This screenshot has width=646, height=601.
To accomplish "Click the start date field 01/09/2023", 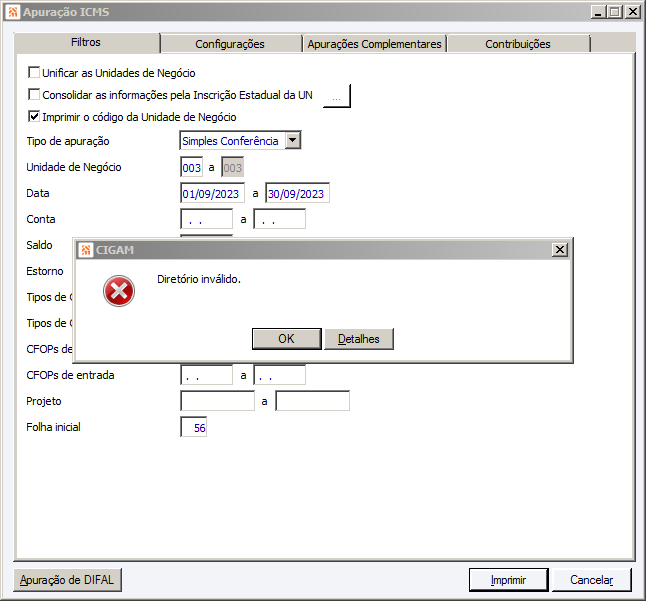I will coord(213,193).
